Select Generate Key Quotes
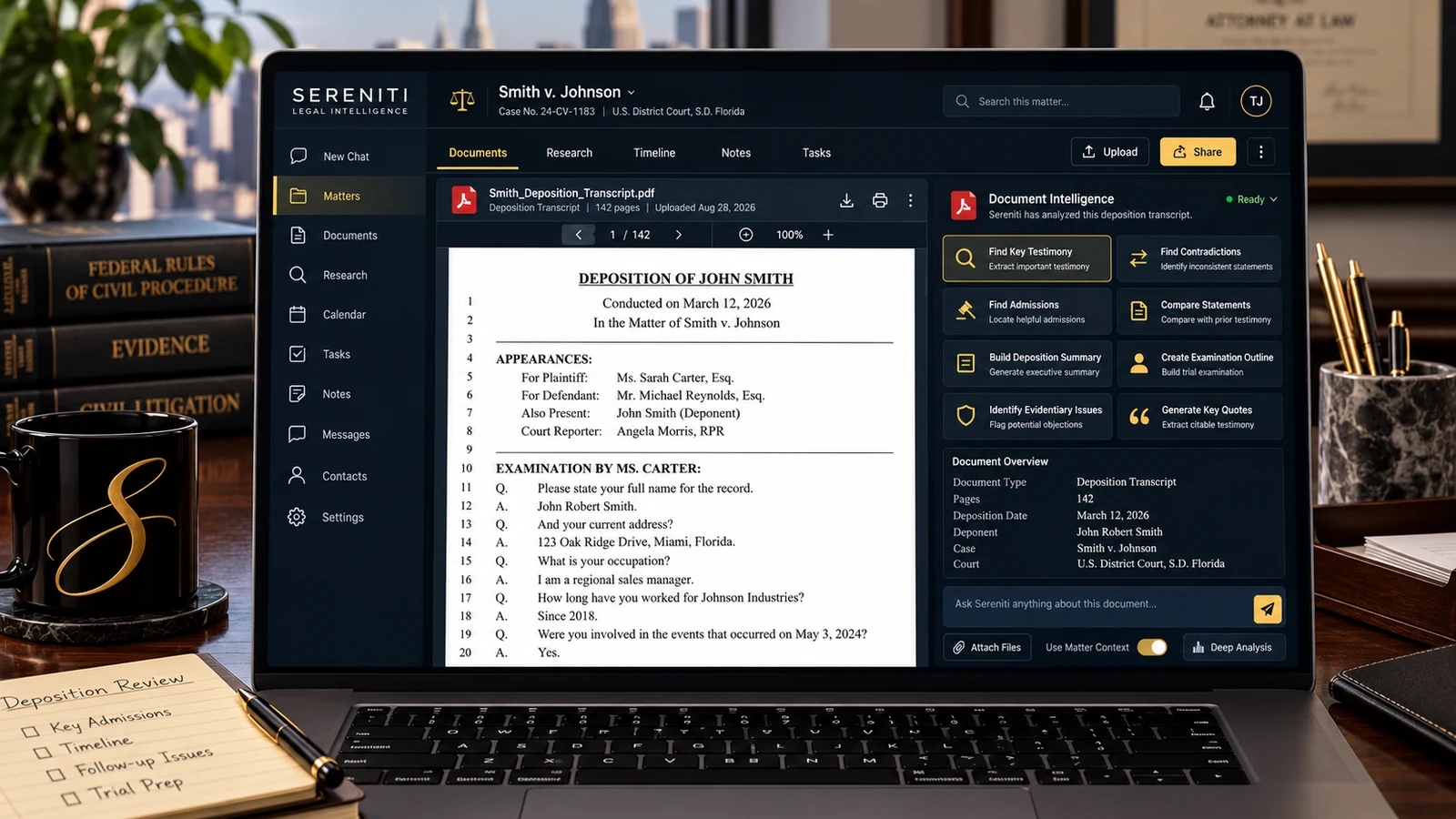This screenshot has height=819, width=1456. 1199,417
